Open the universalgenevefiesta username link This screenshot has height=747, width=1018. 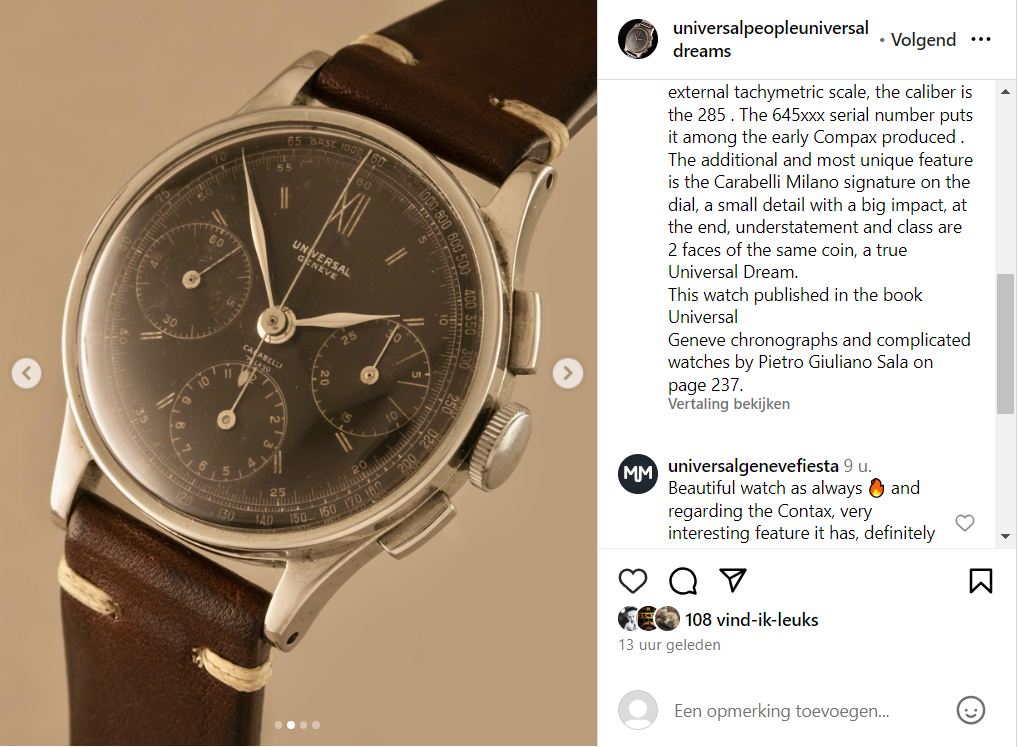pyautogui.click(x=753, y=466)
